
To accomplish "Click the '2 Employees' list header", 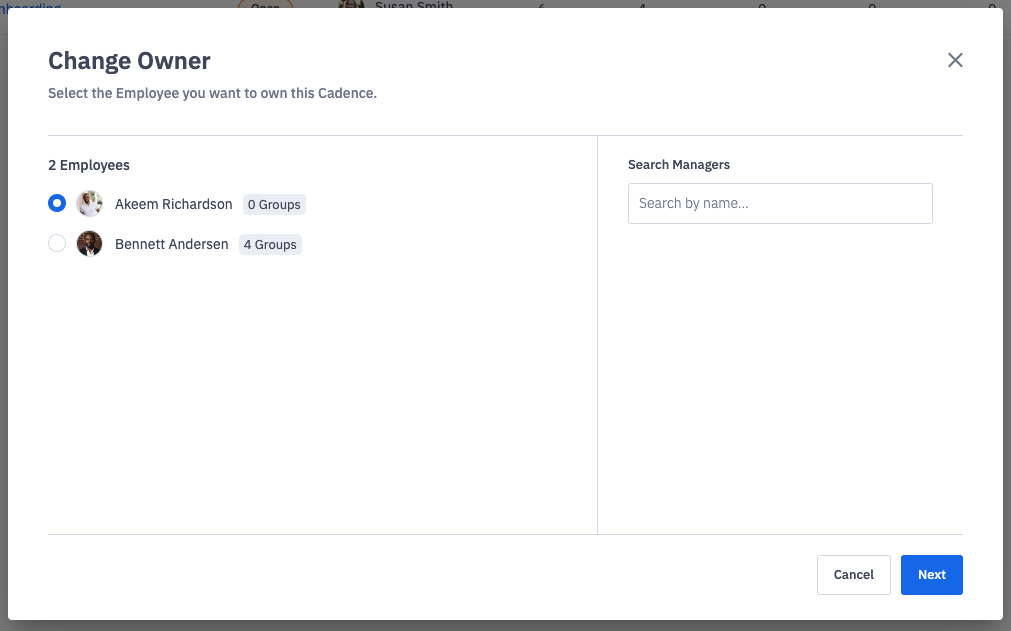I will [x=89, y=165].
